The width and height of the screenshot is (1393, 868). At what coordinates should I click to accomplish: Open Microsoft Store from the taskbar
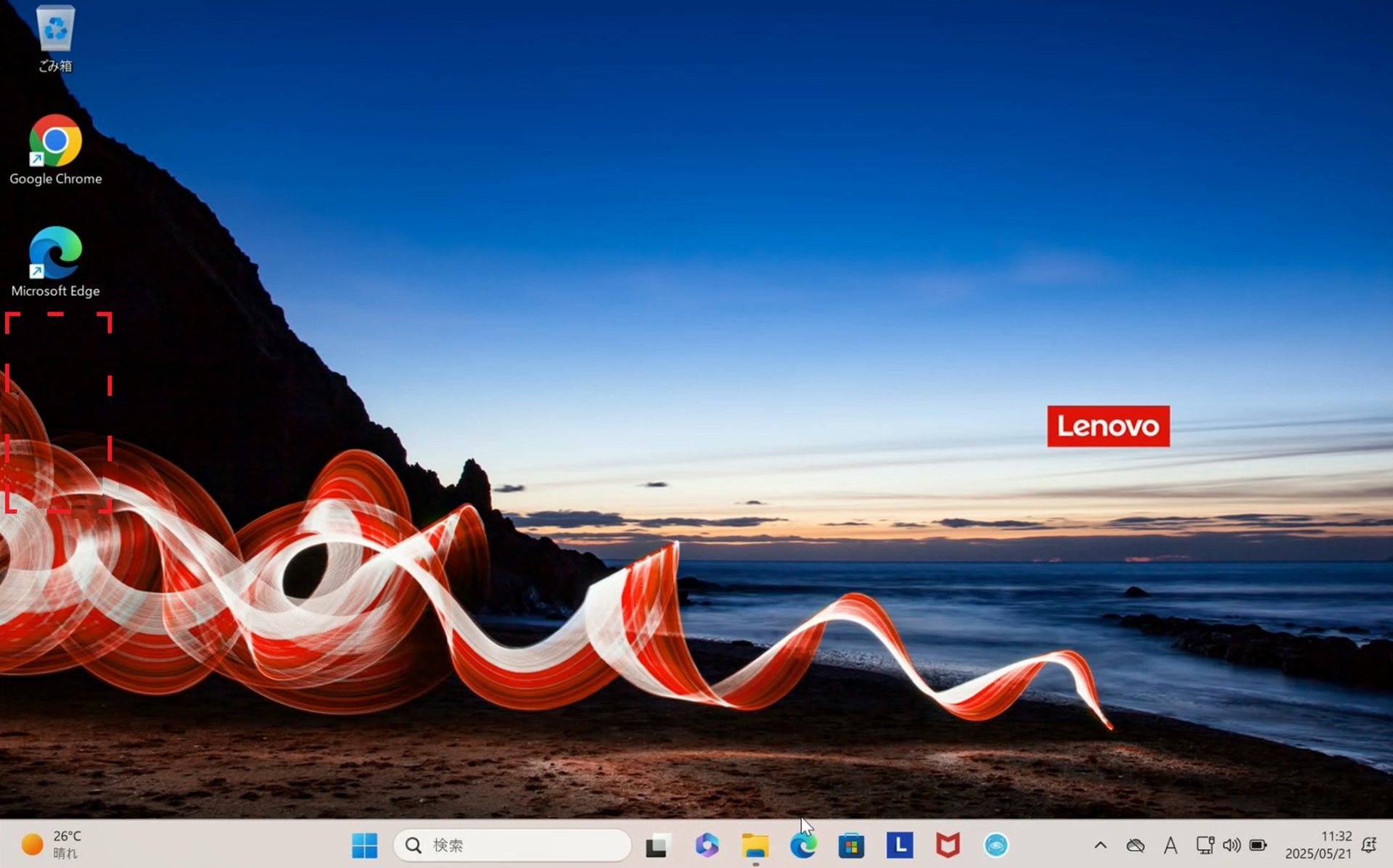click(x=851, y=845)
